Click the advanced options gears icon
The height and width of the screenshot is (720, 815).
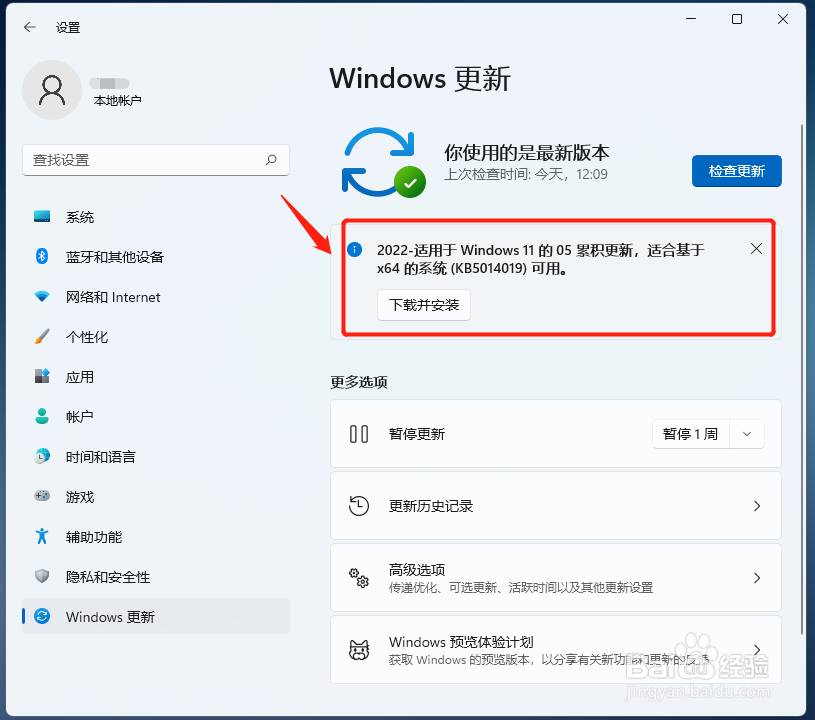click(x=359, y=578)
